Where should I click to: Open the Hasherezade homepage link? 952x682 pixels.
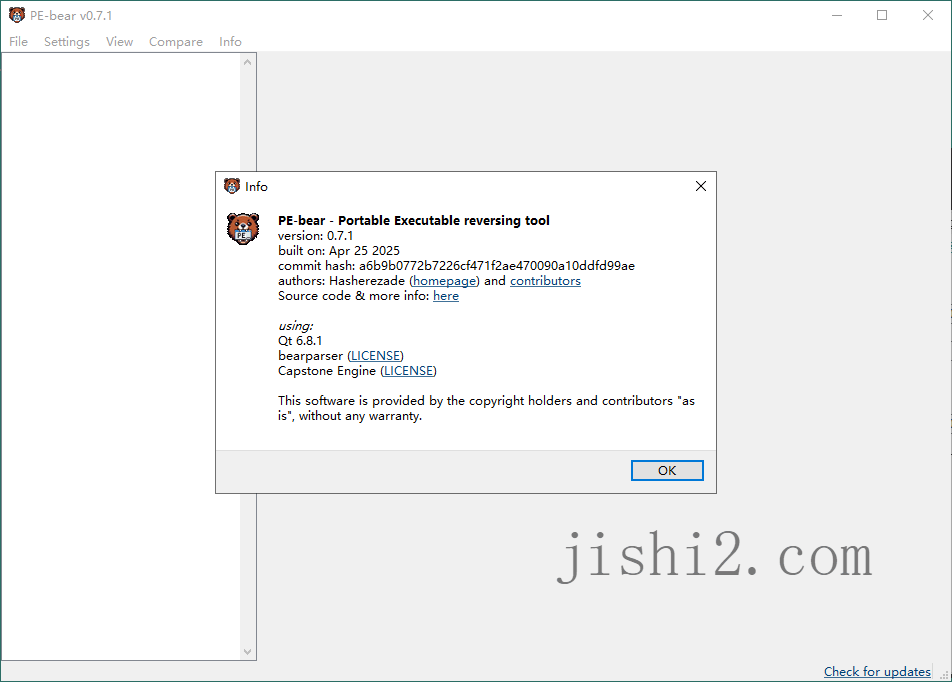click(x=444, y=281)
